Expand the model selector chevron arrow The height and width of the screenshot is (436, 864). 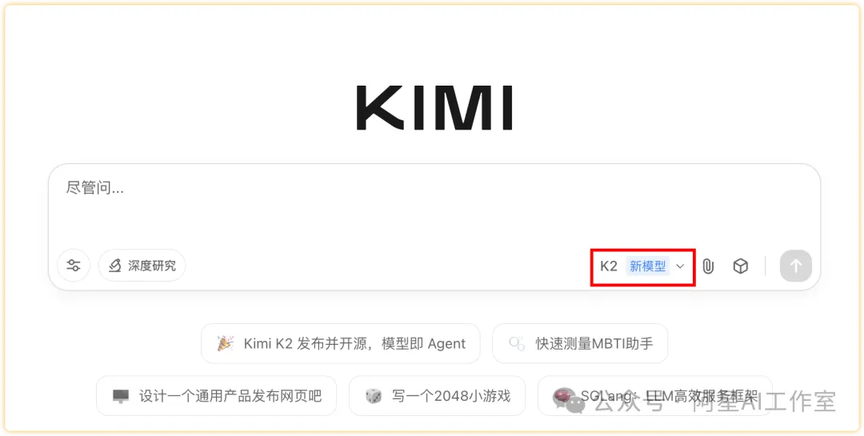pyautogui.click(x=680, y=267)
